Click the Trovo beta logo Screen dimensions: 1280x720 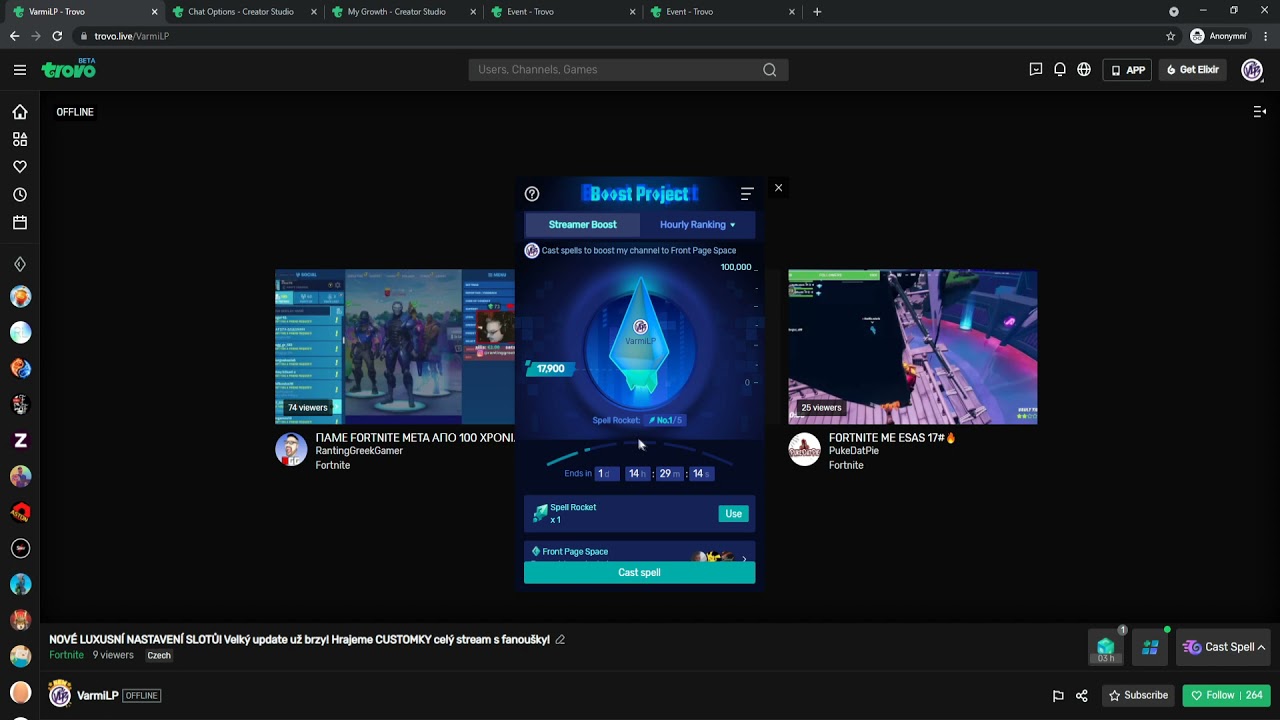pyautogui.click(x=69, y=69)
